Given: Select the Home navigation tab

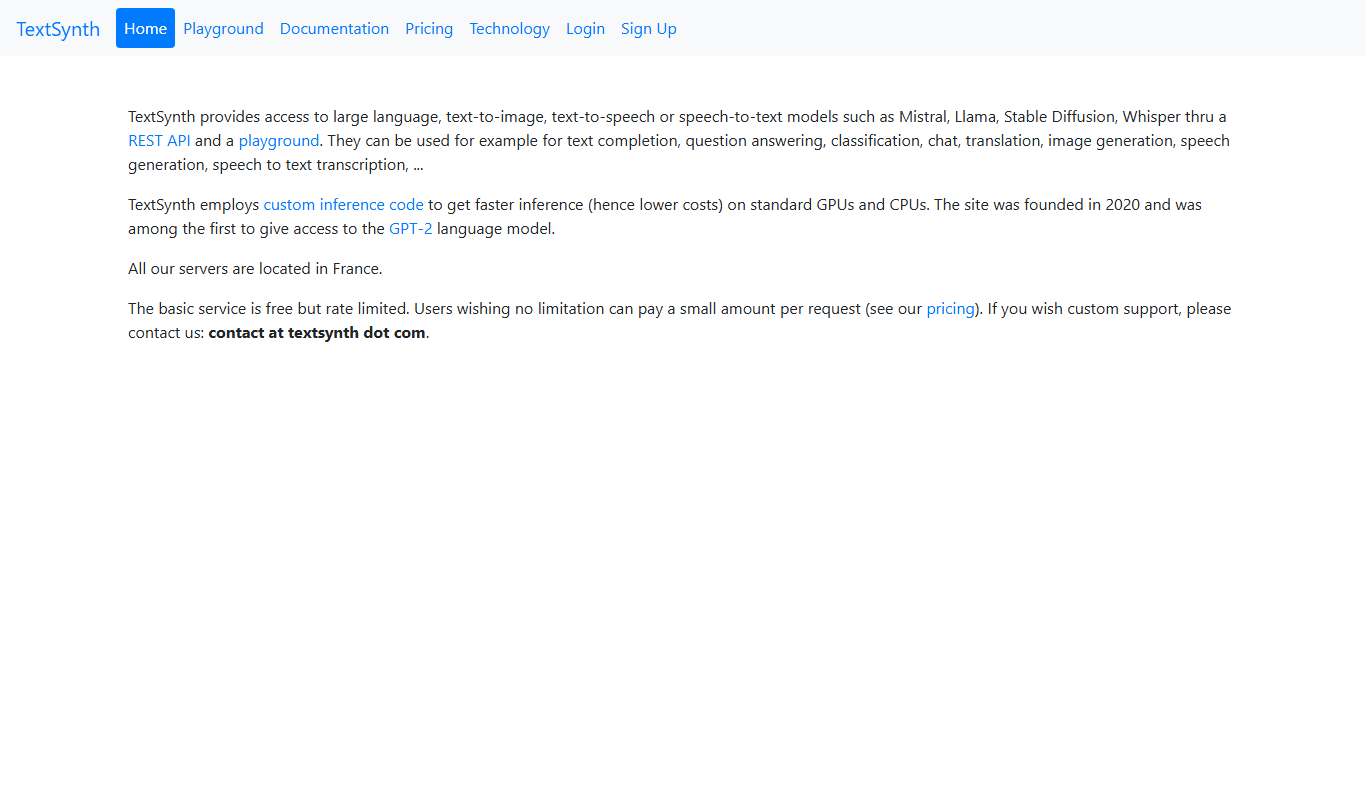Looking at the screenshot, I should click(145, 28).
